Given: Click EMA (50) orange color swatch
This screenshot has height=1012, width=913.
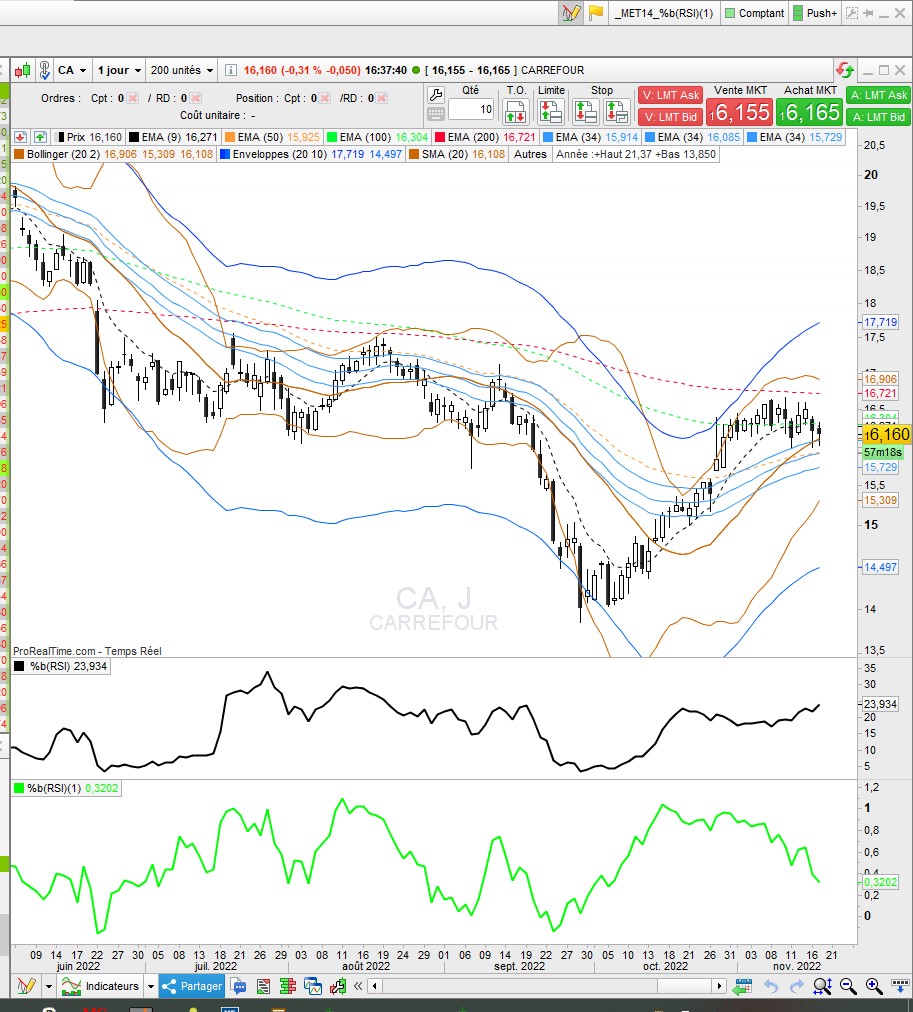Looking at the screenshot, I should (x=230, y=137).
